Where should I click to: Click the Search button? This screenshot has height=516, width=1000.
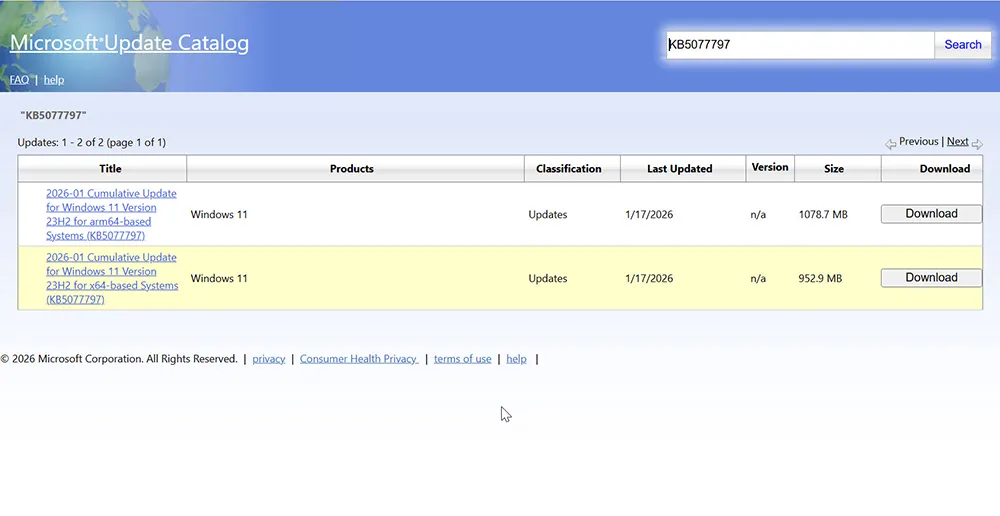click(x=962, y=45)
